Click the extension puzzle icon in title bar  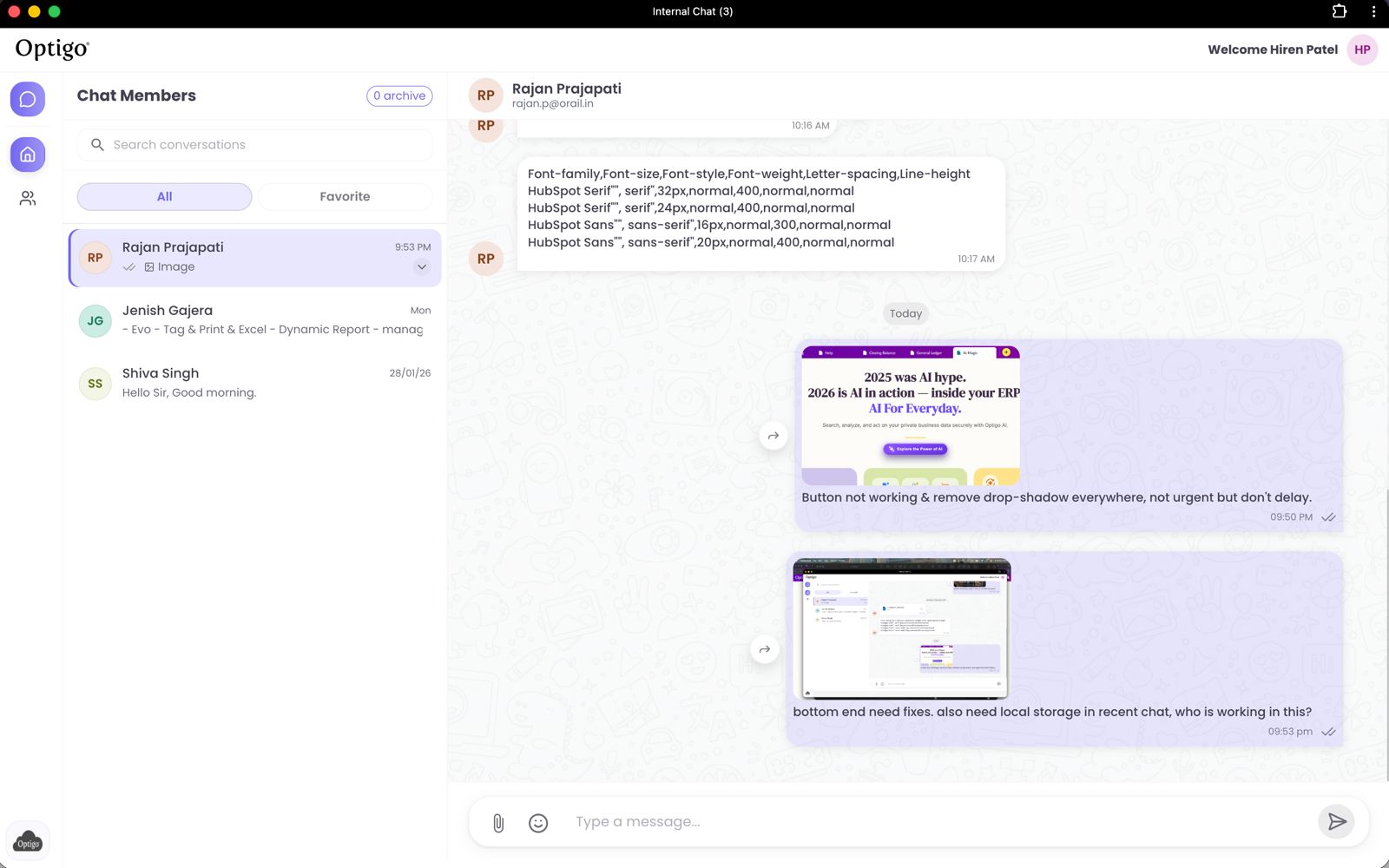click(1340, 11)
